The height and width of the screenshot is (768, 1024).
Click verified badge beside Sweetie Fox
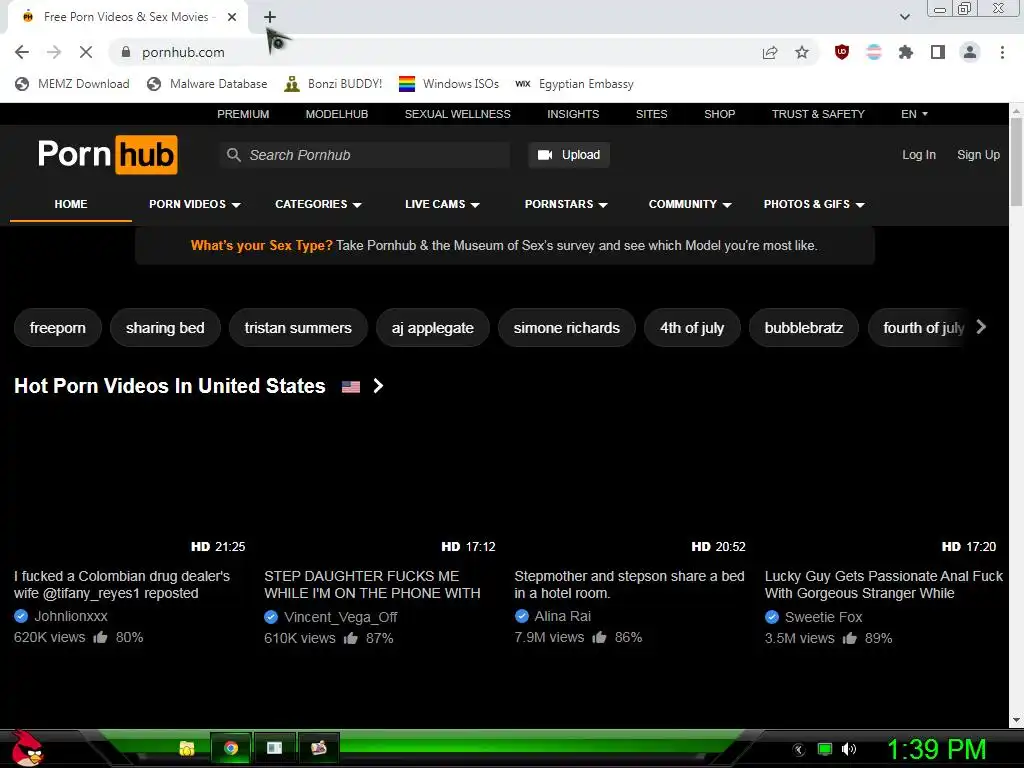tap(772, 617)
